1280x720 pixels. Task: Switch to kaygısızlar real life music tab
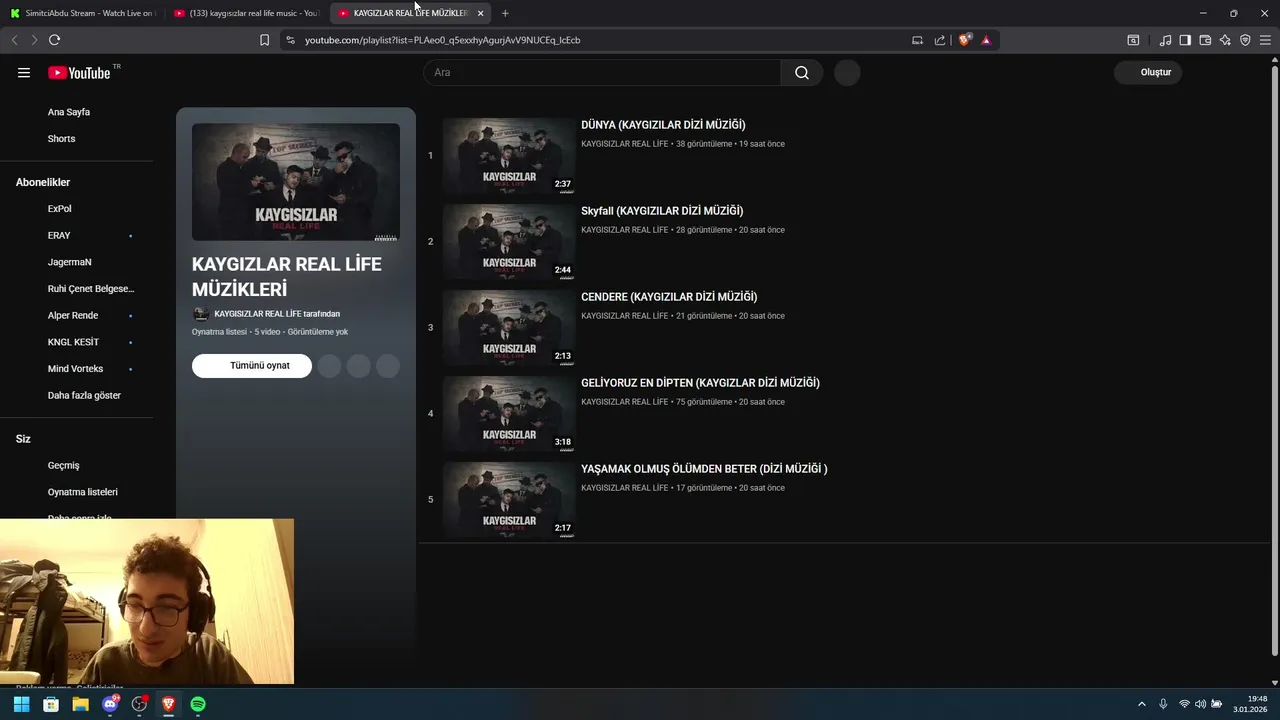pos(246,13)
